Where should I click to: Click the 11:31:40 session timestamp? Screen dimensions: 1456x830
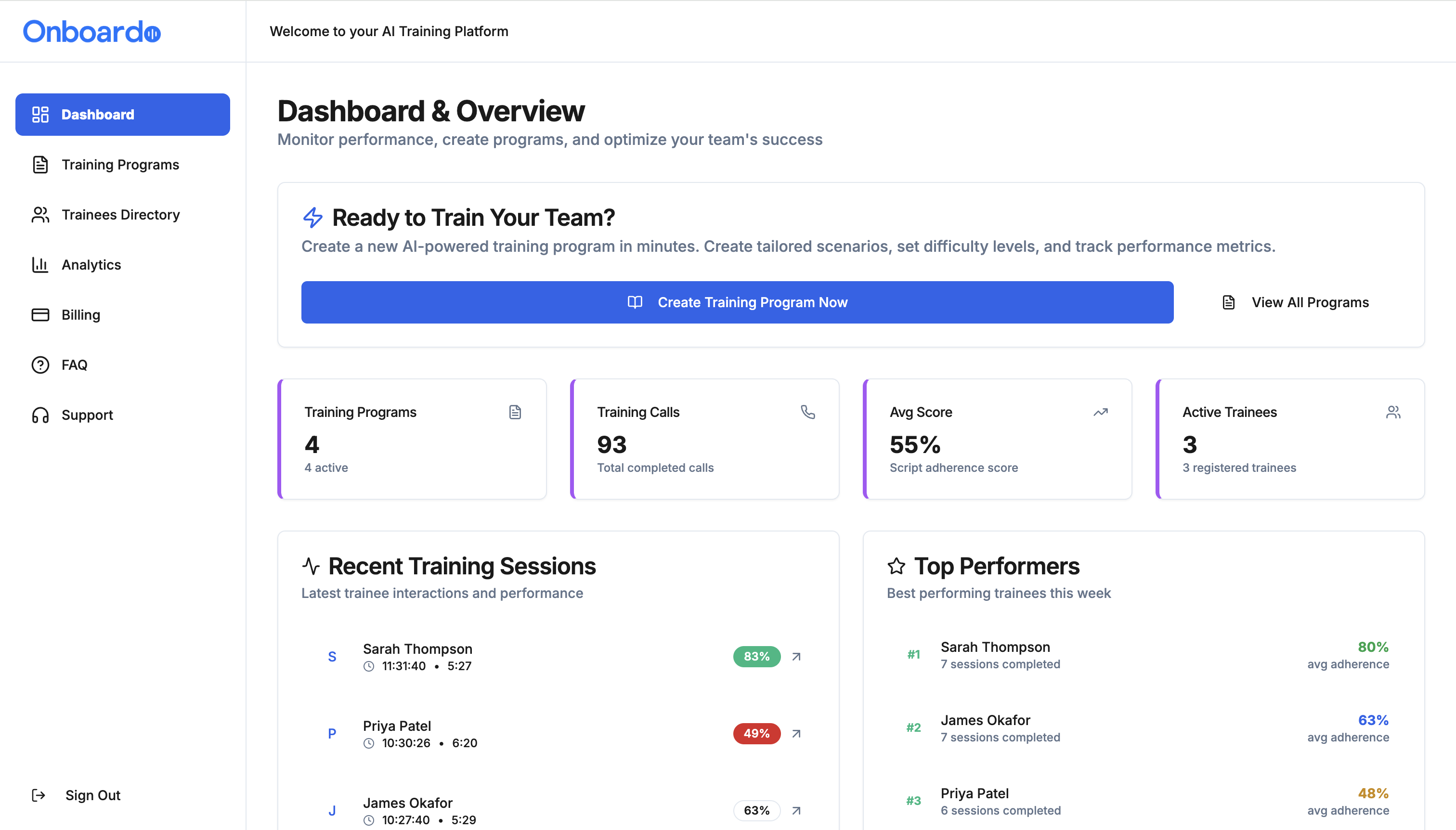coord(403,666)
